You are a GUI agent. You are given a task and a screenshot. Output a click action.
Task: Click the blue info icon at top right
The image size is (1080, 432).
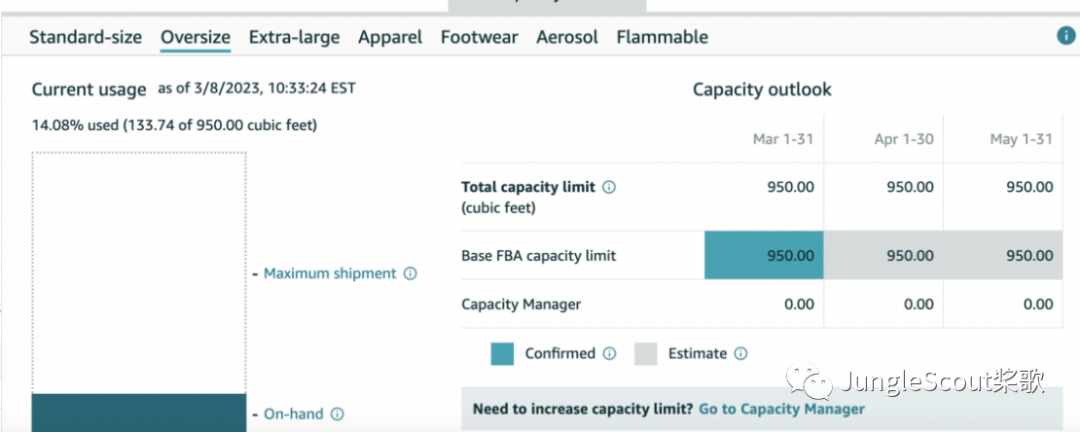tap(1066, 36)
